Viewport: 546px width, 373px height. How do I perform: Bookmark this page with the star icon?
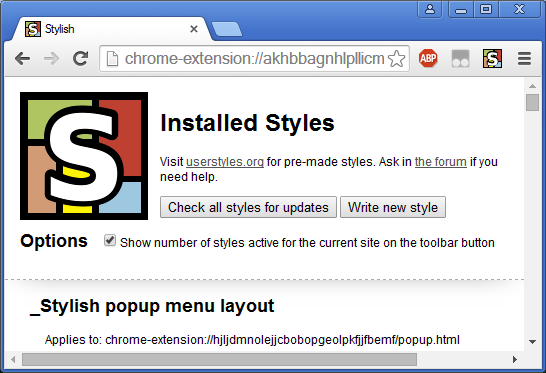click(397, 59)
